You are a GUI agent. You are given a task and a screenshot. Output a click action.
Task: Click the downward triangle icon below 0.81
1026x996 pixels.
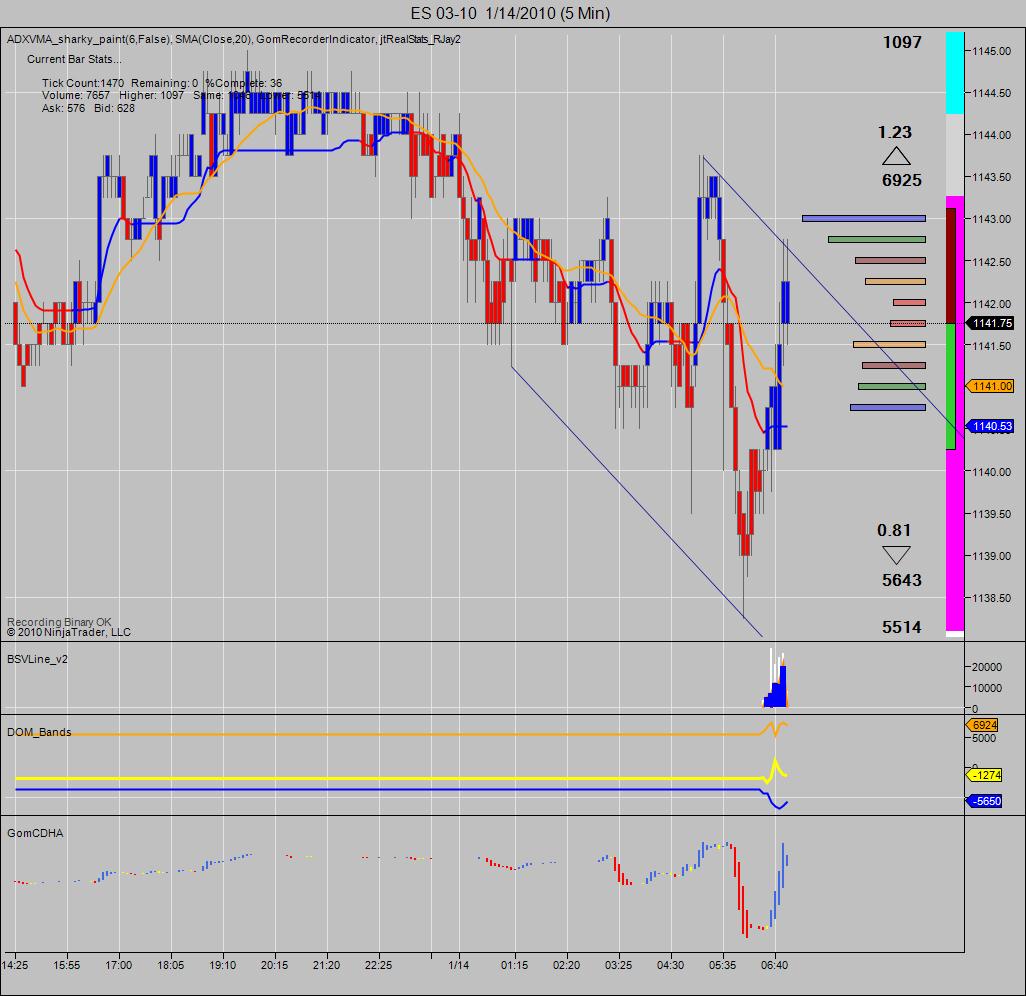(896, 555)
